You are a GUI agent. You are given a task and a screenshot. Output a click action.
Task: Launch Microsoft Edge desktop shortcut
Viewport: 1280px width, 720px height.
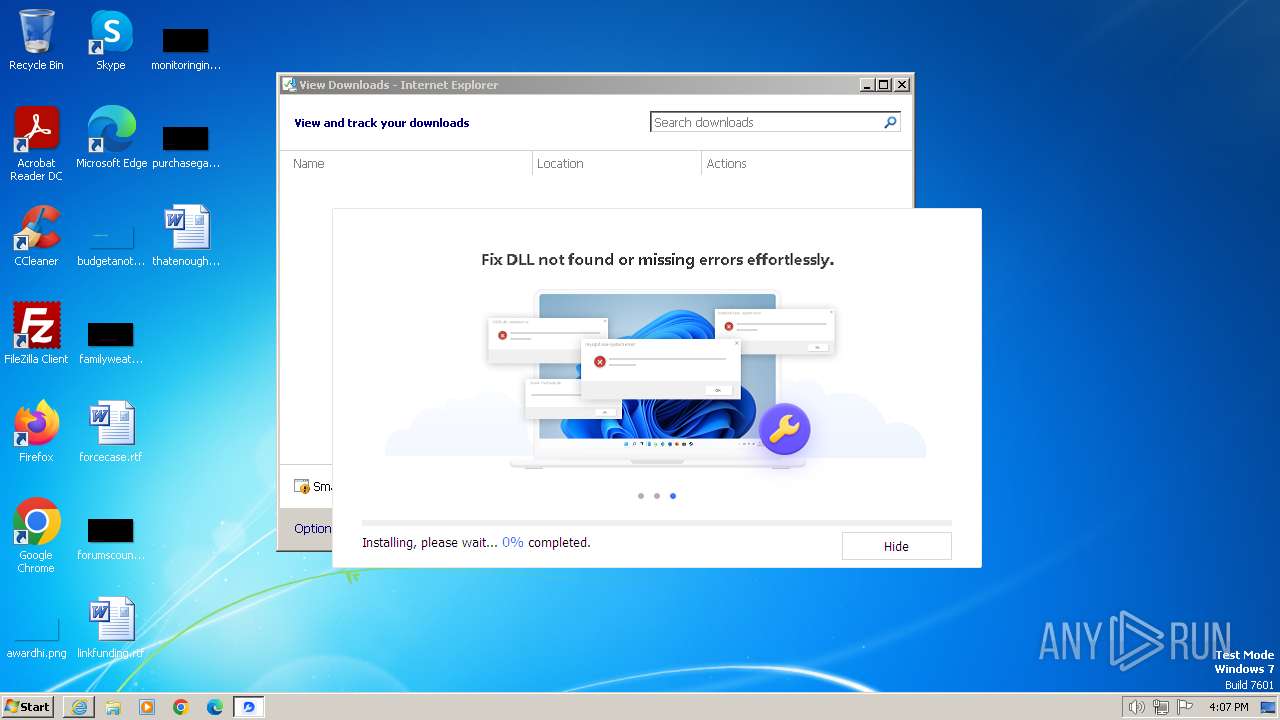[111, 137]
